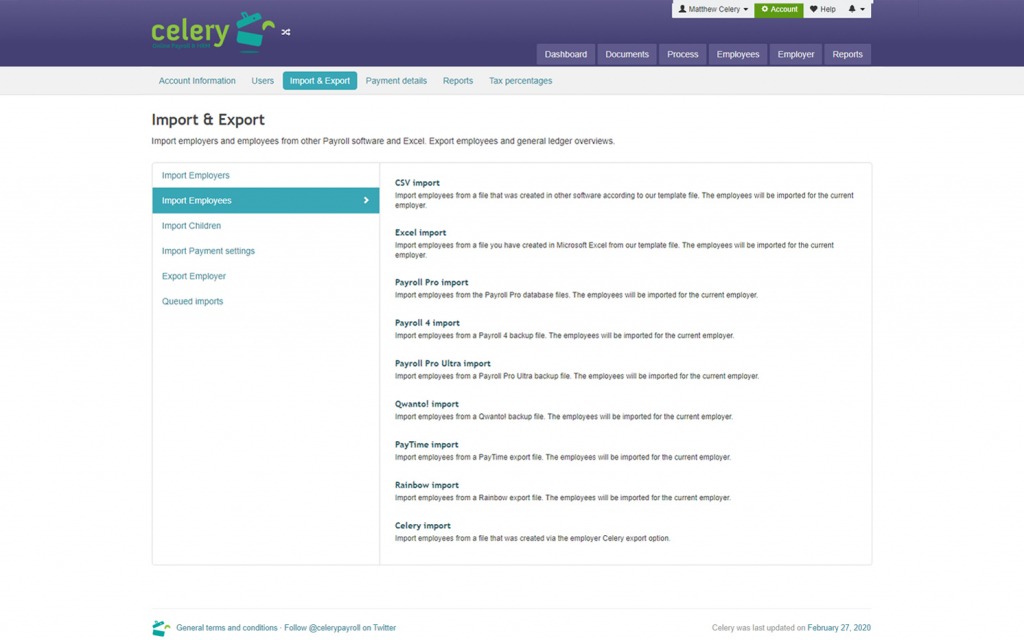Select the Employer main tab
This screenshot has height=640, width=1024.
pos(795,54)
